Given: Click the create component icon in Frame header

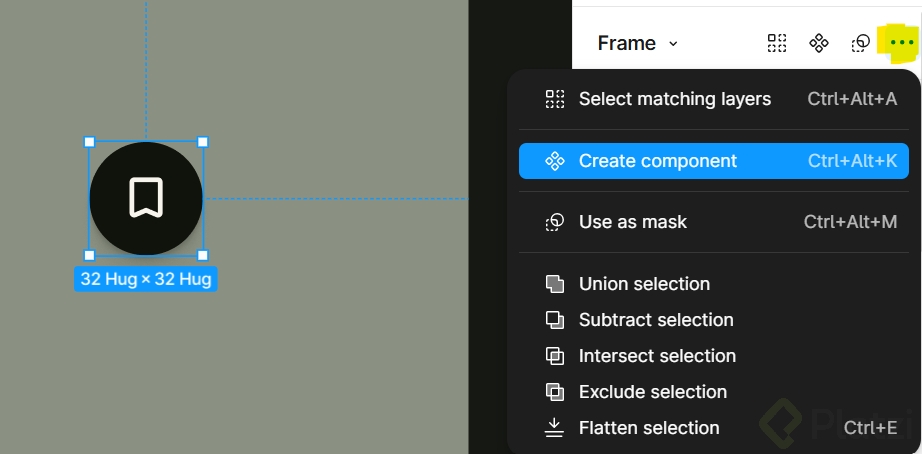Looking at the screenshot, I should click(x=819, y=43).
